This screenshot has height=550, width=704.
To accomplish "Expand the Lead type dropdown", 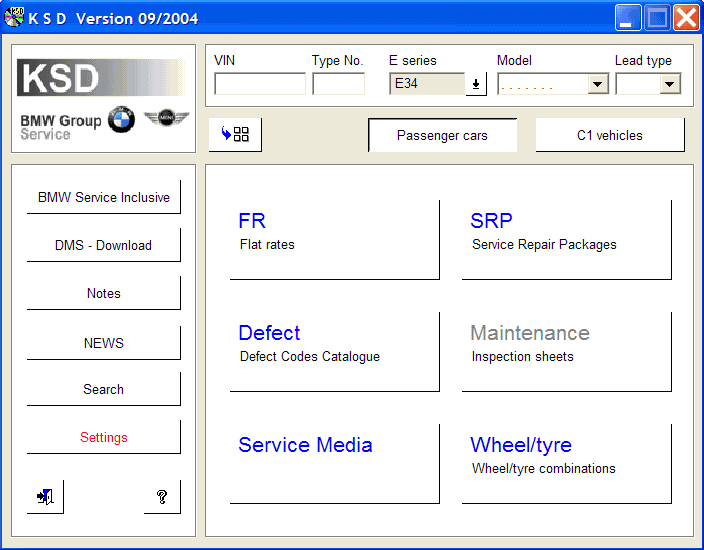I will pyautogui.click(x=670, y=84).
